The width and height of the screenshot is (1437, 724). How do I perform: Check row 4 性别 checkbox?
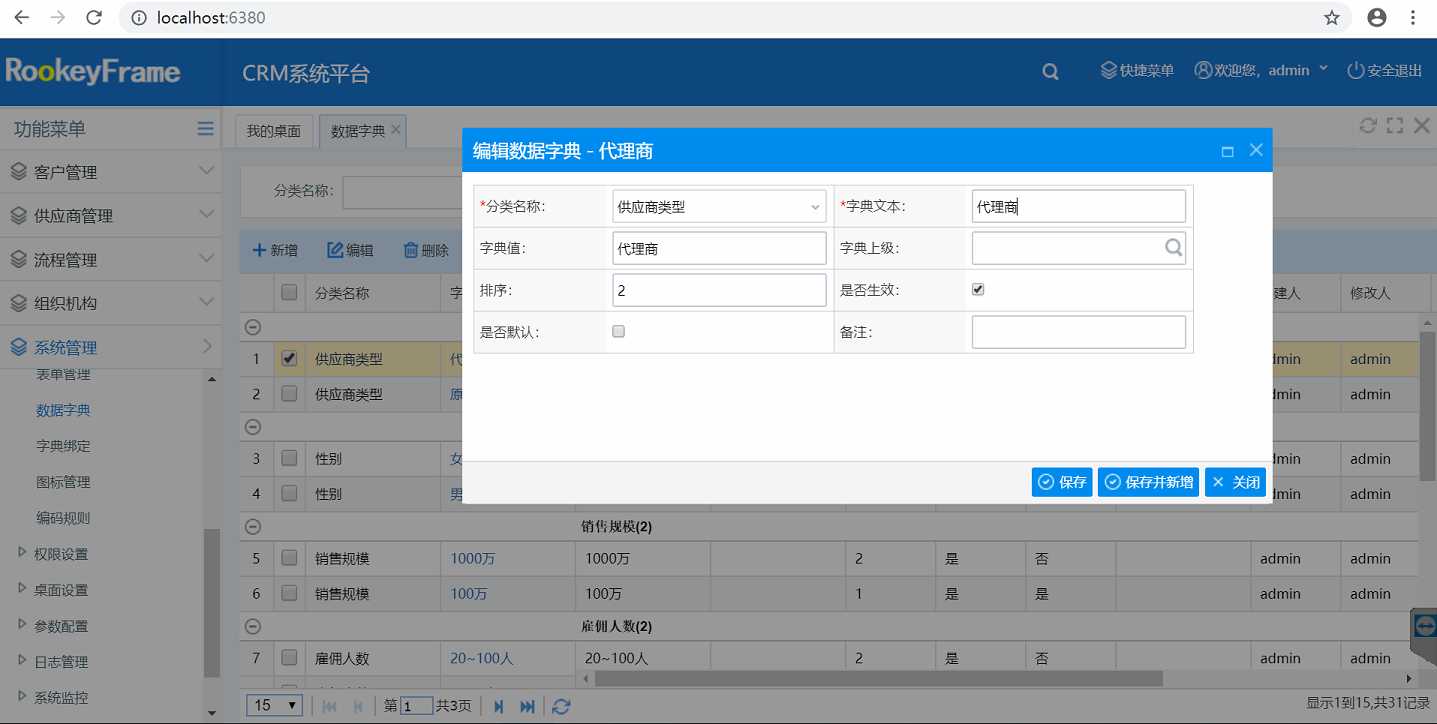[x=289, y=493]
